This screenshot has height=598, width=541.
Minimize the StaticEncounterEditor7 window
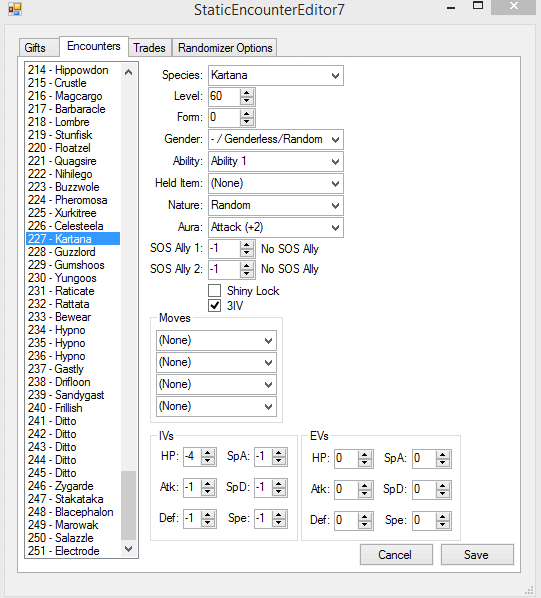click(451, 7)
